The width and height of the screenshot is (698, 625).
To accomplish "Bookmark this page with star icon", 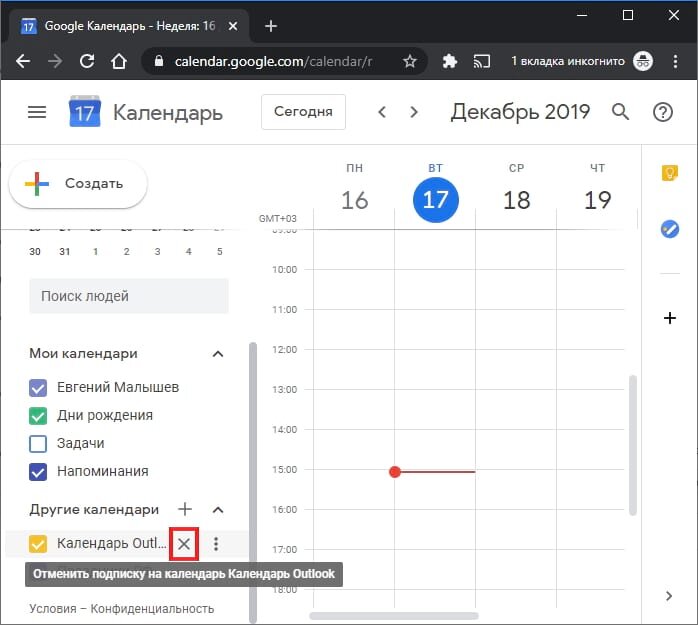I will point(410,61).
